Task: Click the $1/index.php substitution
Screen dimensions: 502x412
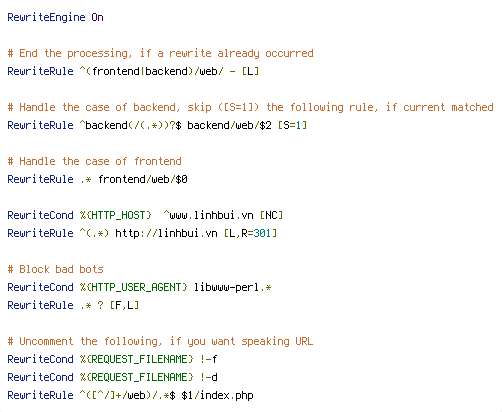Action: (x=217, y=395)
